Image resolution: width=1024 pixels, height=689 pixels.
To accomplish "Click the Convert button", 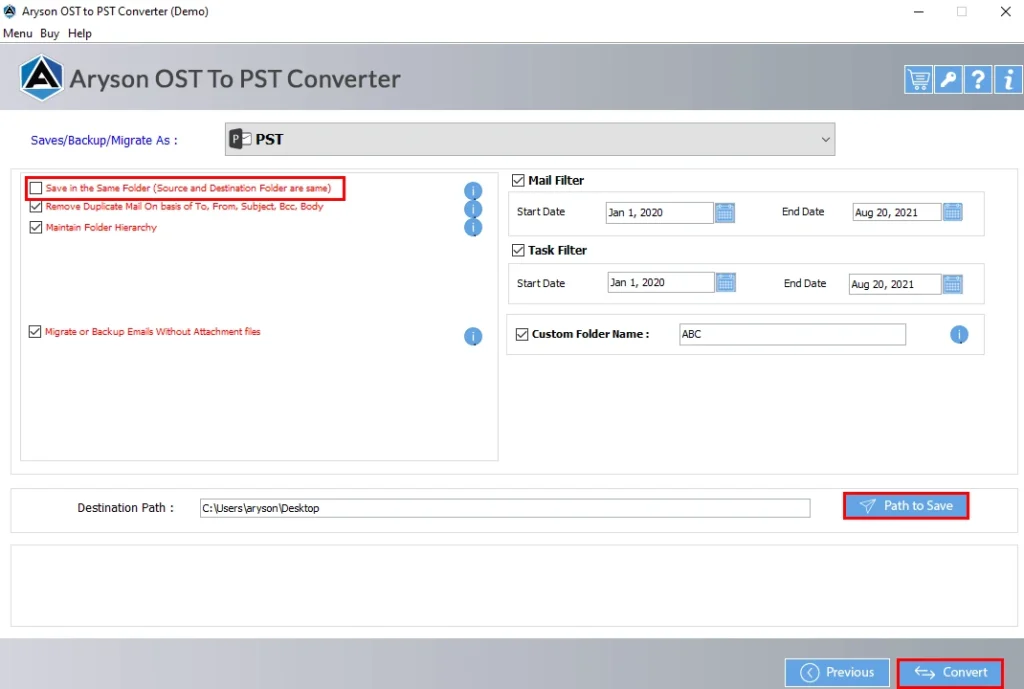I will [x=950, y=673].
